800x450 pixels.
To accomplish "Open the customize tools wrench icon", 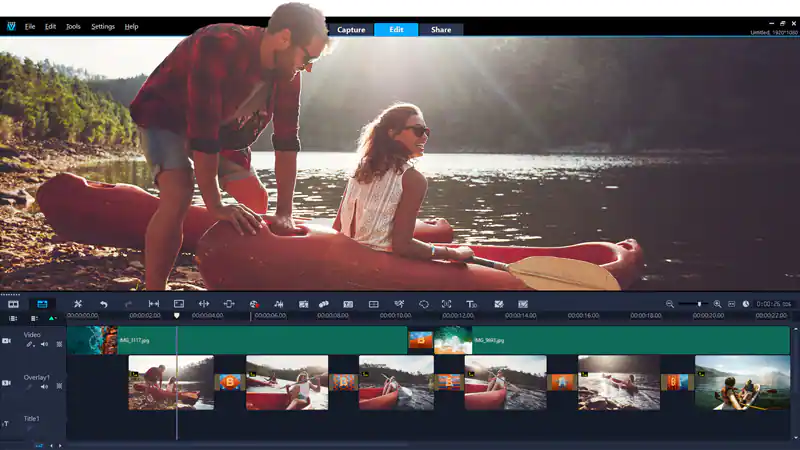I will (x=78, y=304).
